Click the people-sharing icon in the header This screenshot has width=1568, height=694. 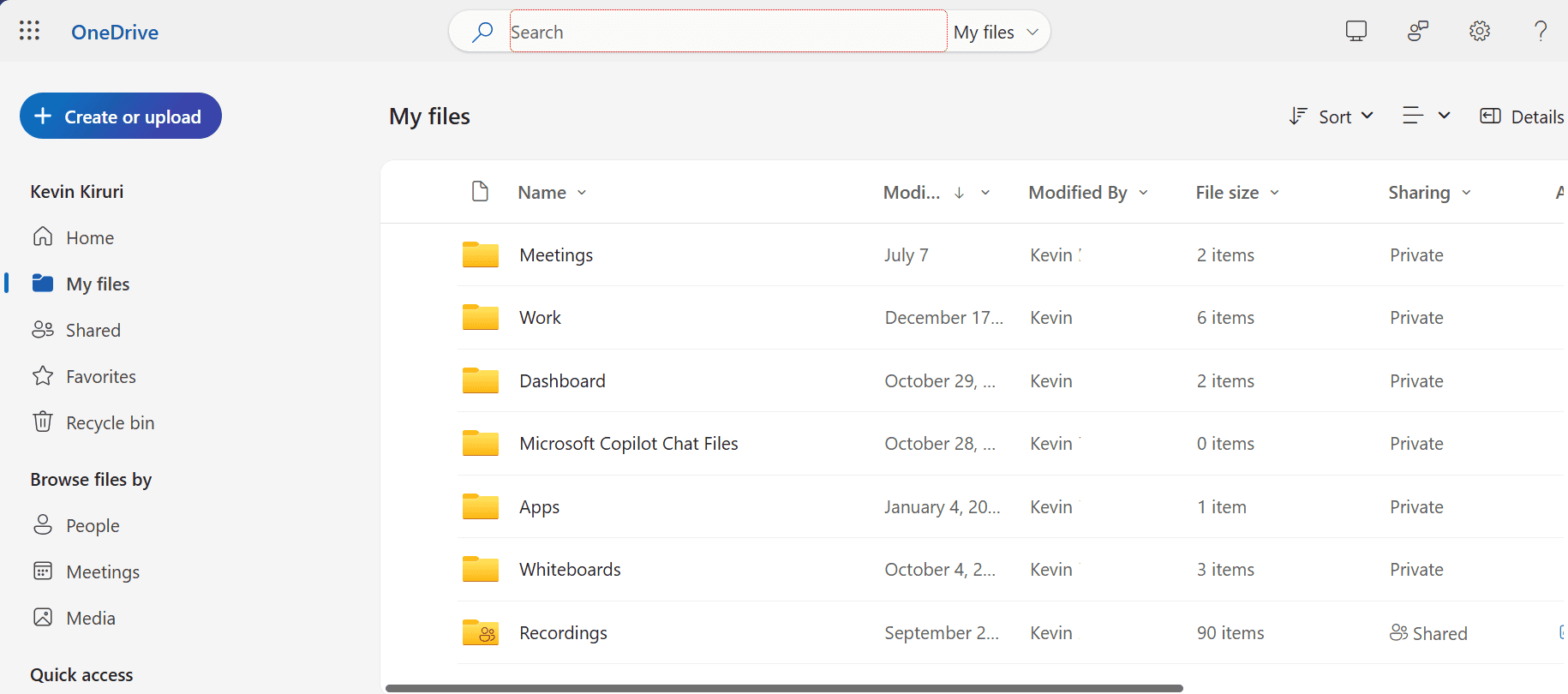coord(1418,32)
